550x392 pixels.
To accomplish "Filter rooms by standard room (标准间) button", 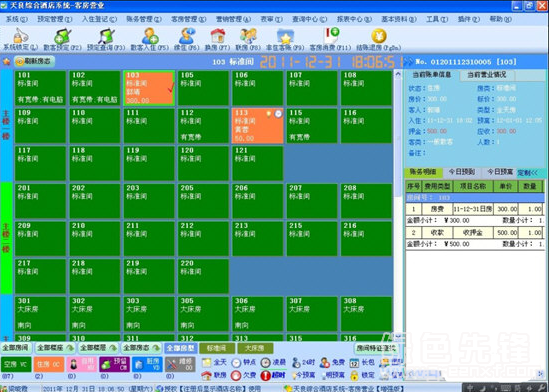I will (217, 348).
